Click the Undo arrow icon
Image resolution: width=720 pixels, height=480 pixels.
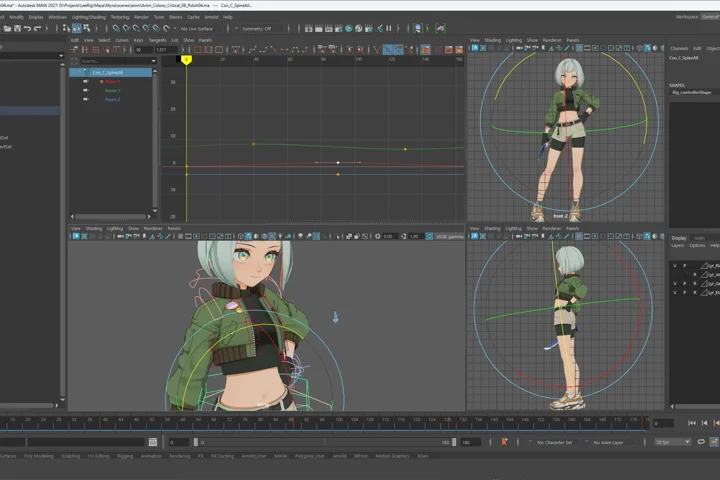coord(28,28)
